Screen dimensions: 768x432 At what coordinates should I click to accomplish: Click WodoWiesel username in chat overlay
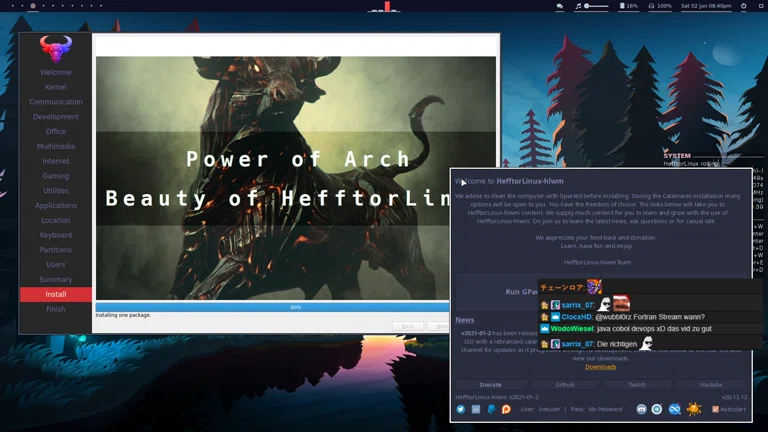point(572,329)
